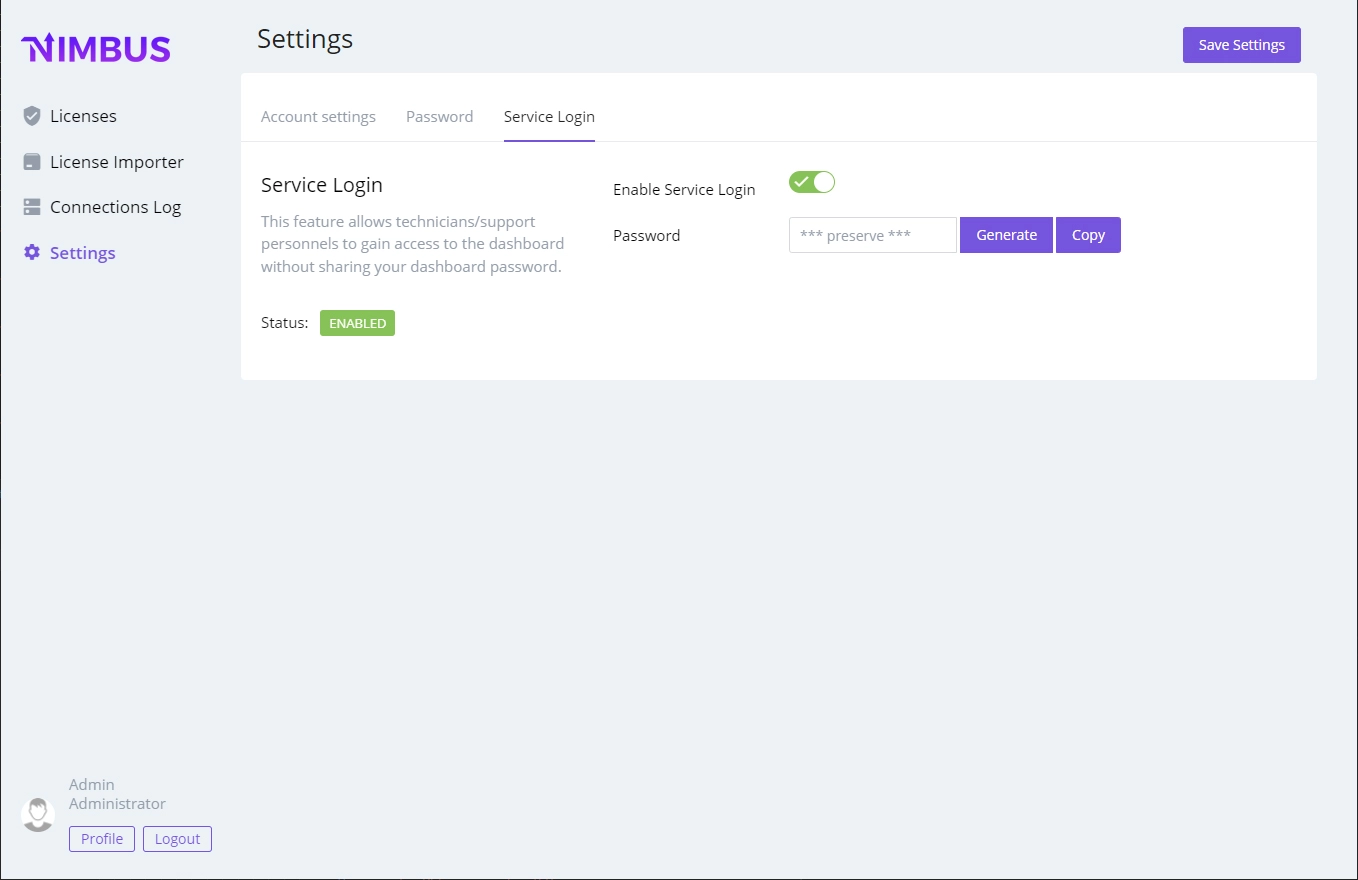Switch to the Password tab

pos(439,116)
